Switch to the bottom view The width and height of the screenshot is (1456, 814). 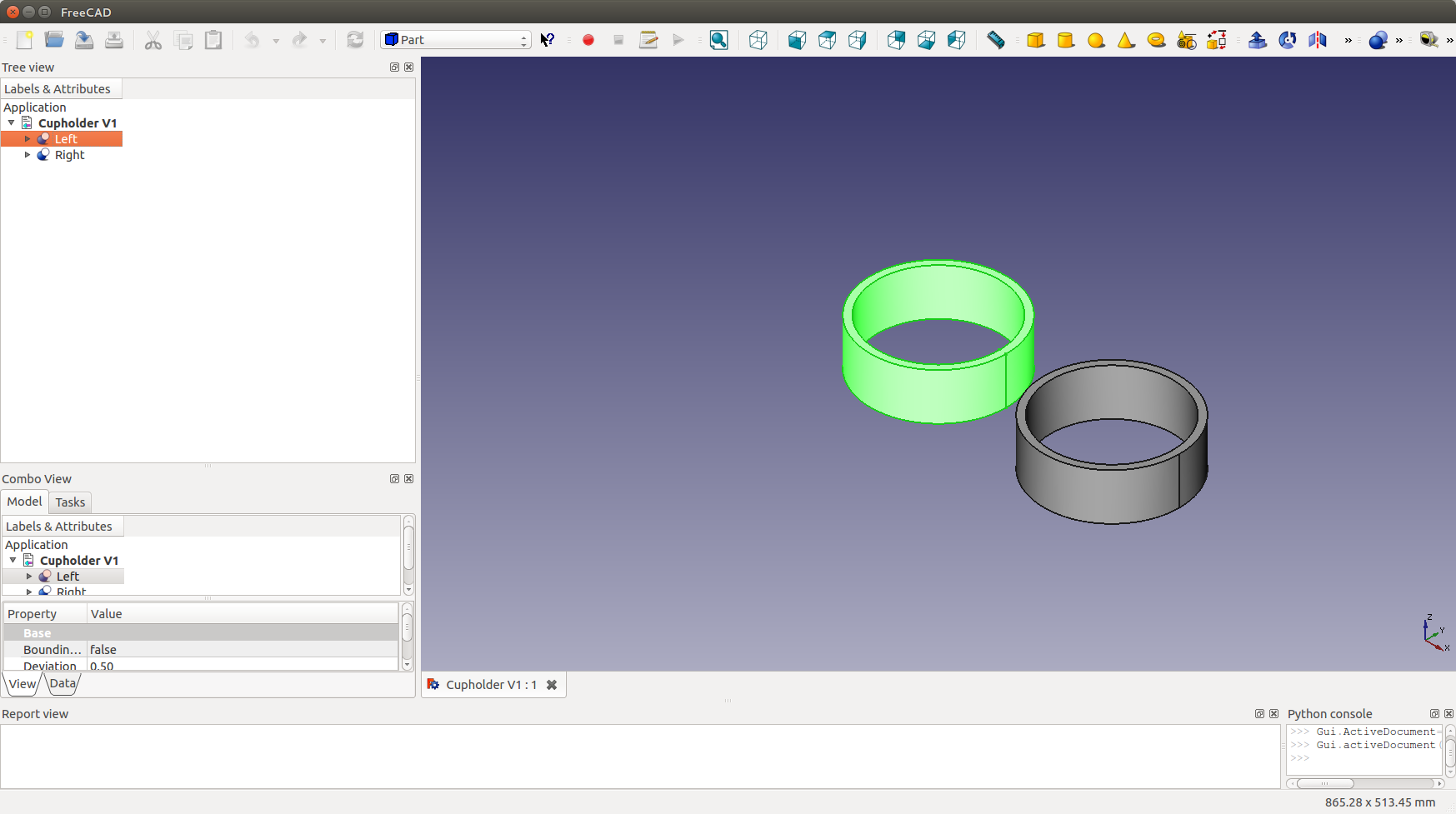926,40
